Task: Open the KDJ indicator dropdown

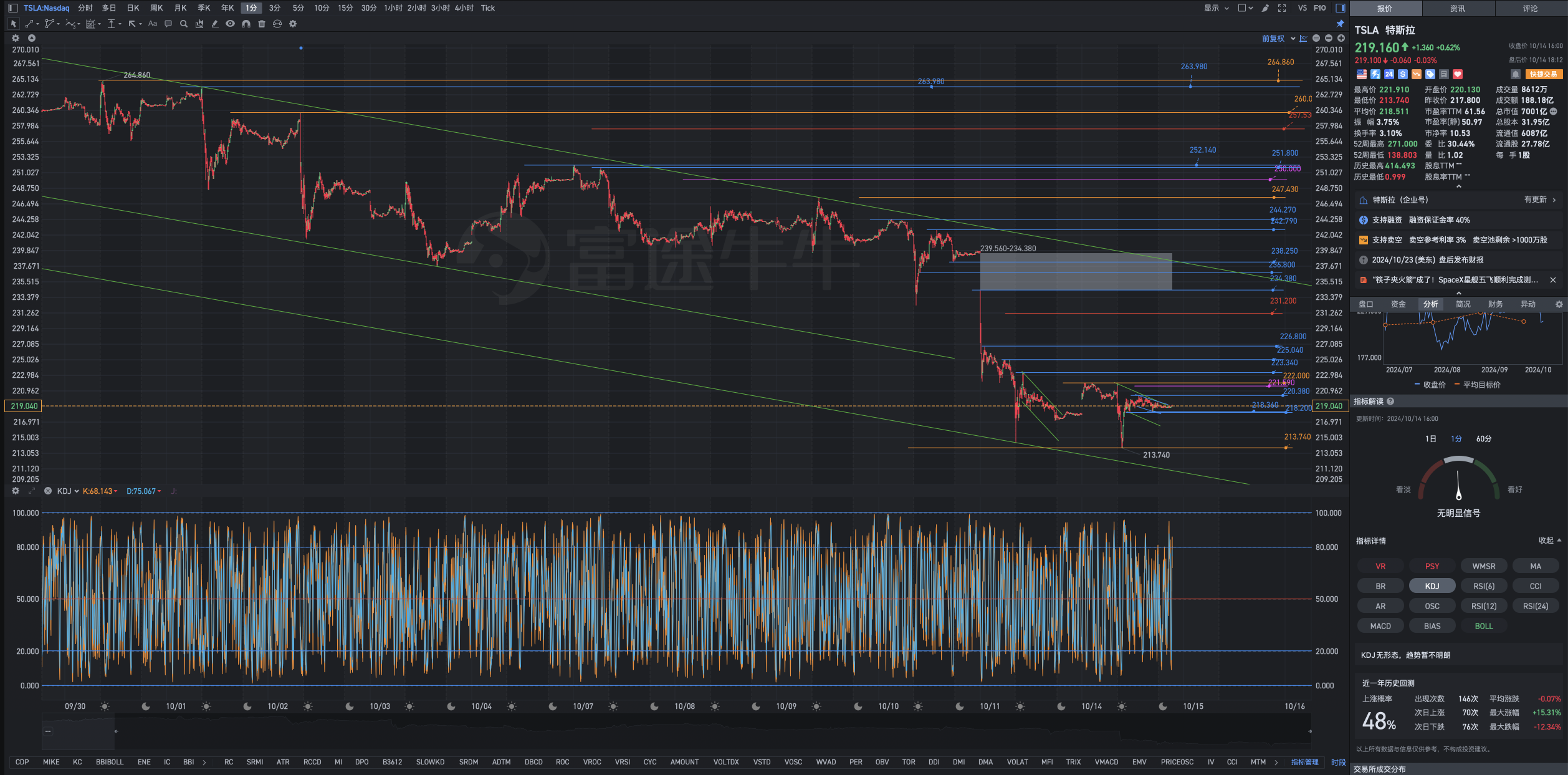Action: (x=68, y=491)
